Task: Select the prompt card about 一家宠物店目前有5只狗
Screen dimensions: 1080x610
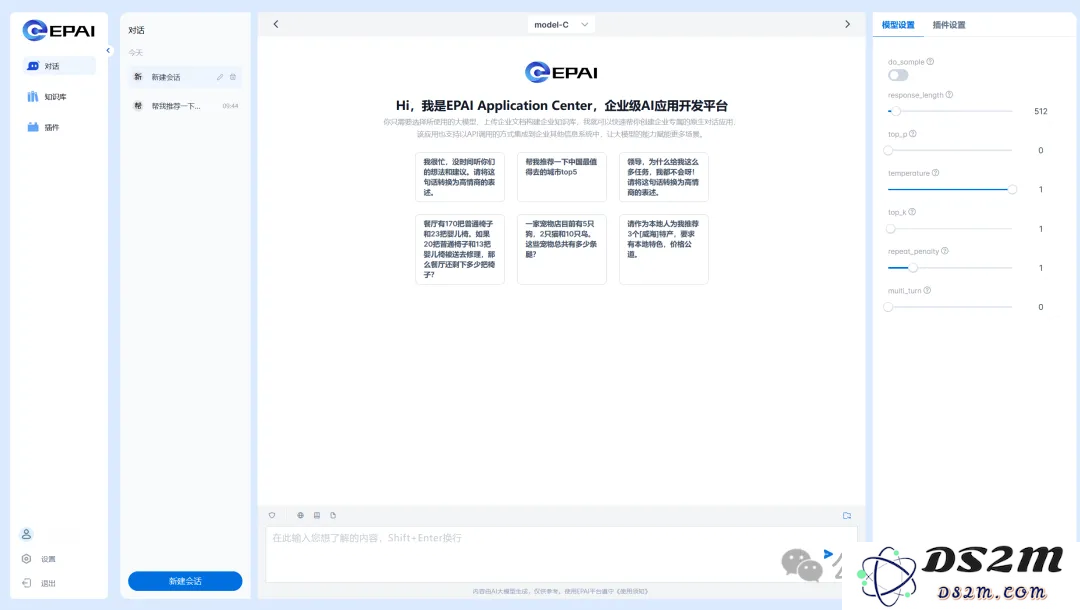Action: tap(561, 249)
